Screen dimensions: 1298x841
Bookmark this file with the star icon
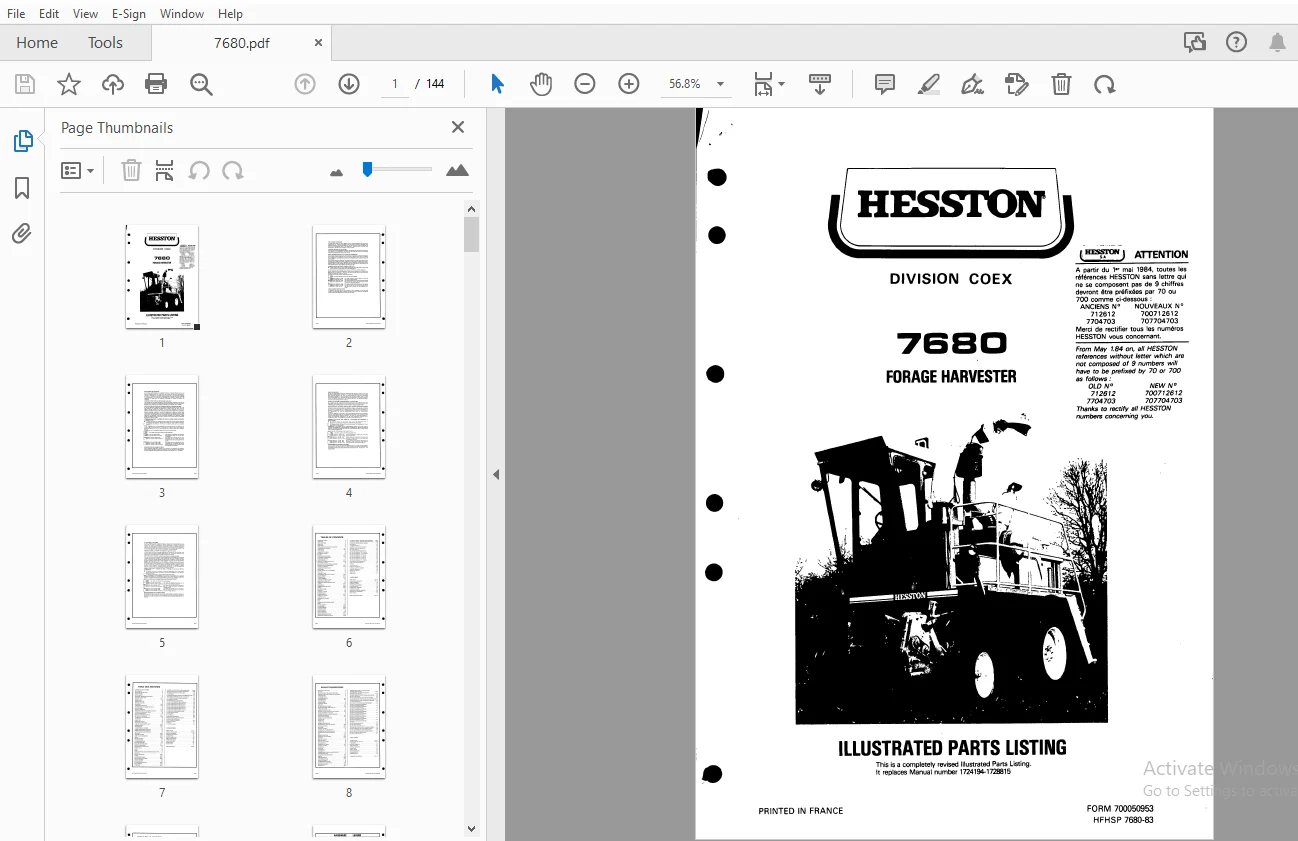[69, 84]
